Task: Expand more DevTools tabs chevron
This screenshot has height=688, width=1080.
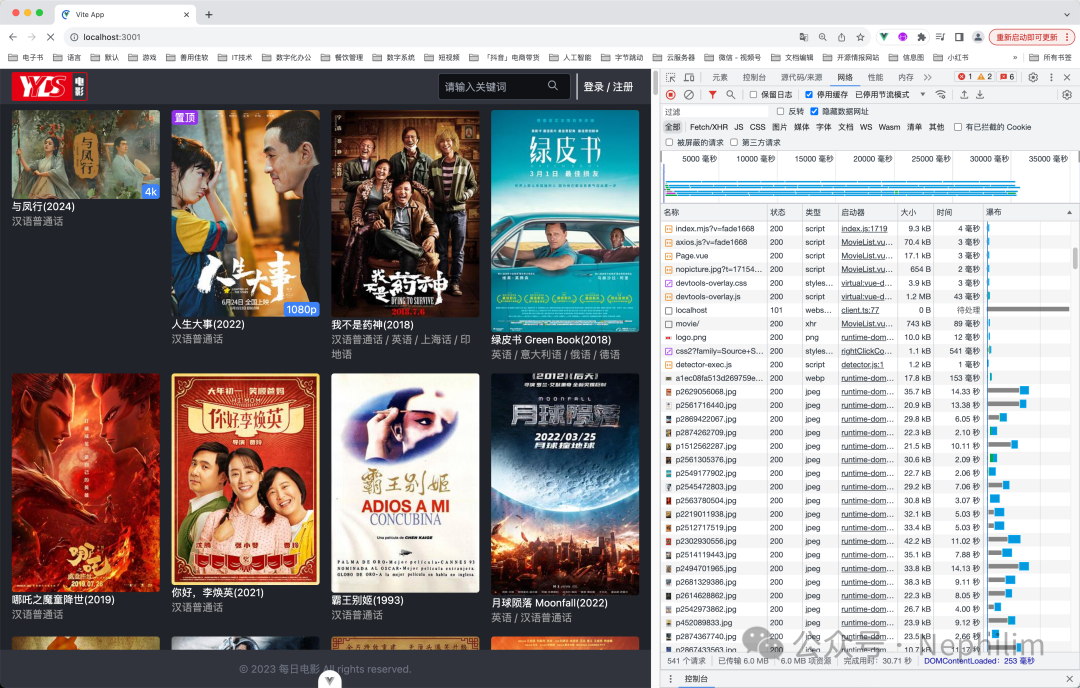Action: click(928, 77)
